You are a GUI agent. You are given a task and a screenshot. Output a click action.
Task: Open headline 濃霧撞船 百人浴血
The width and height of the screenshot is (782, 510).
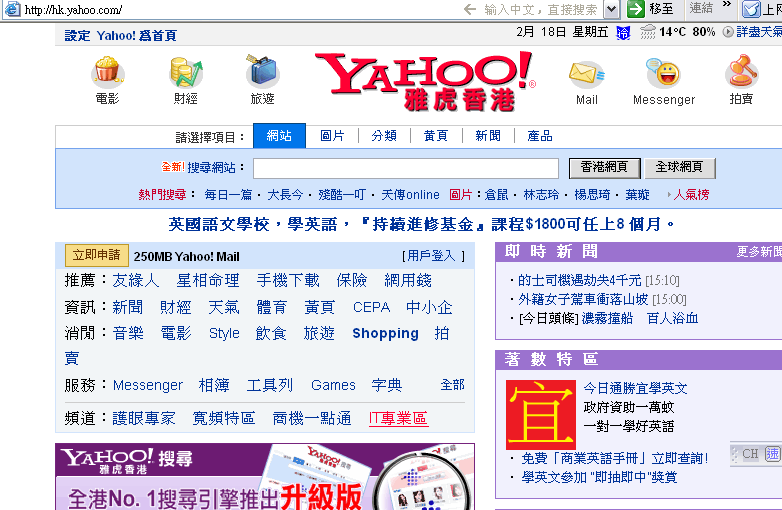(640, 318)
